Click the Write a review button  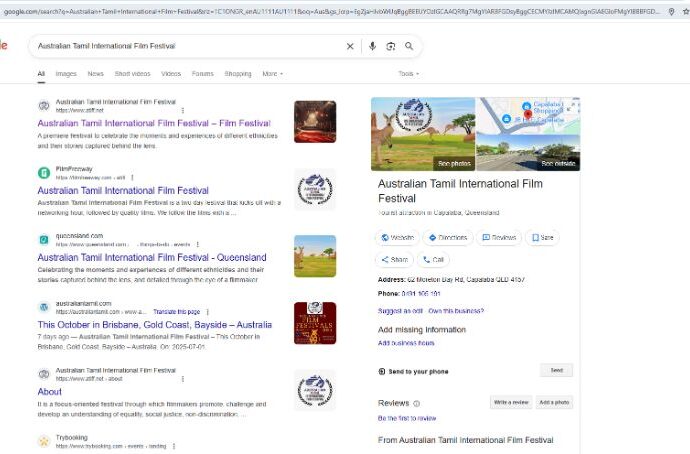(x=510, y=402)
